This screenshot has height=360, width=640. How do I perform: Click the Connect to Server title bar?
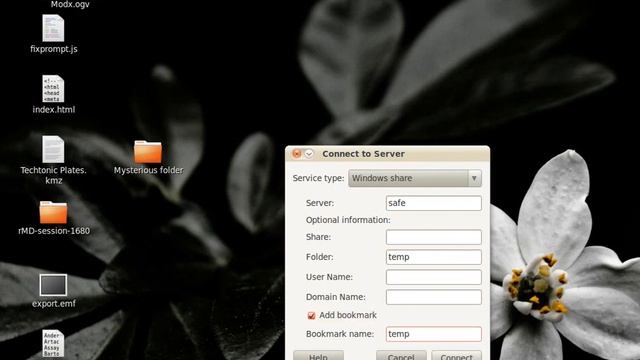click(x=387, y=154)
